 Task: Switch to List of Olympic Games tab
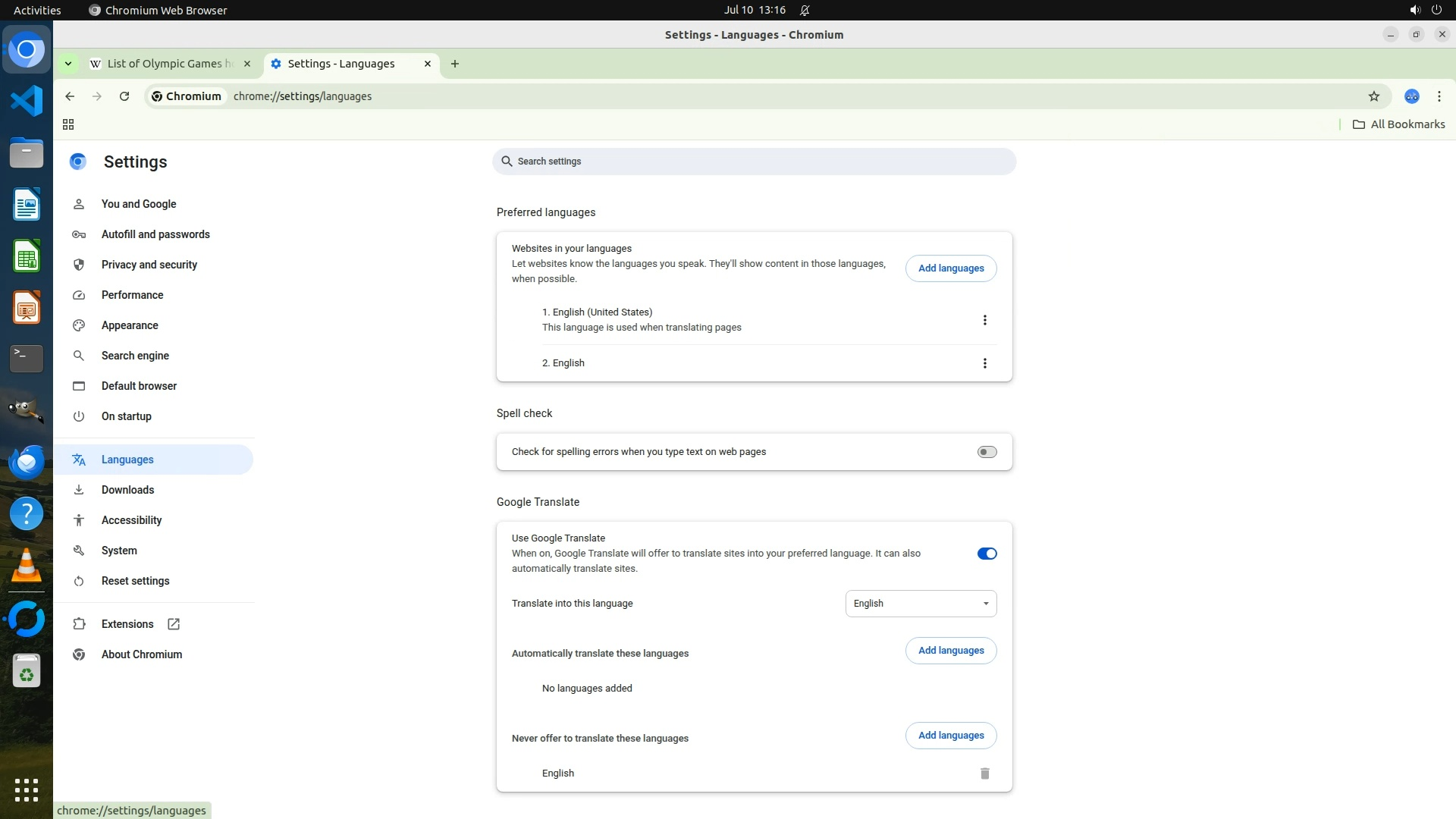point(170,64)
